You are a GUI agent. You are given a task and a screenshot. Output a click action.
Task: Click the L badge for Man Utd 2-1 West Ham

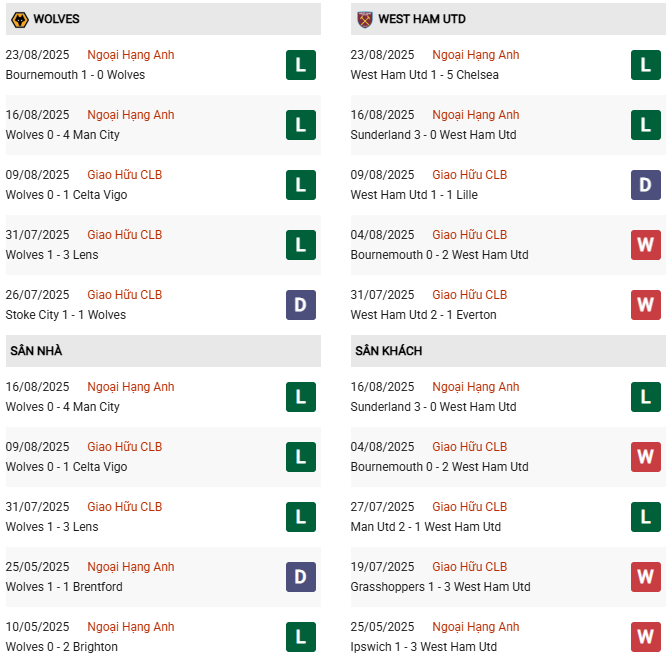pyautogui.click(x=645, y=517)
